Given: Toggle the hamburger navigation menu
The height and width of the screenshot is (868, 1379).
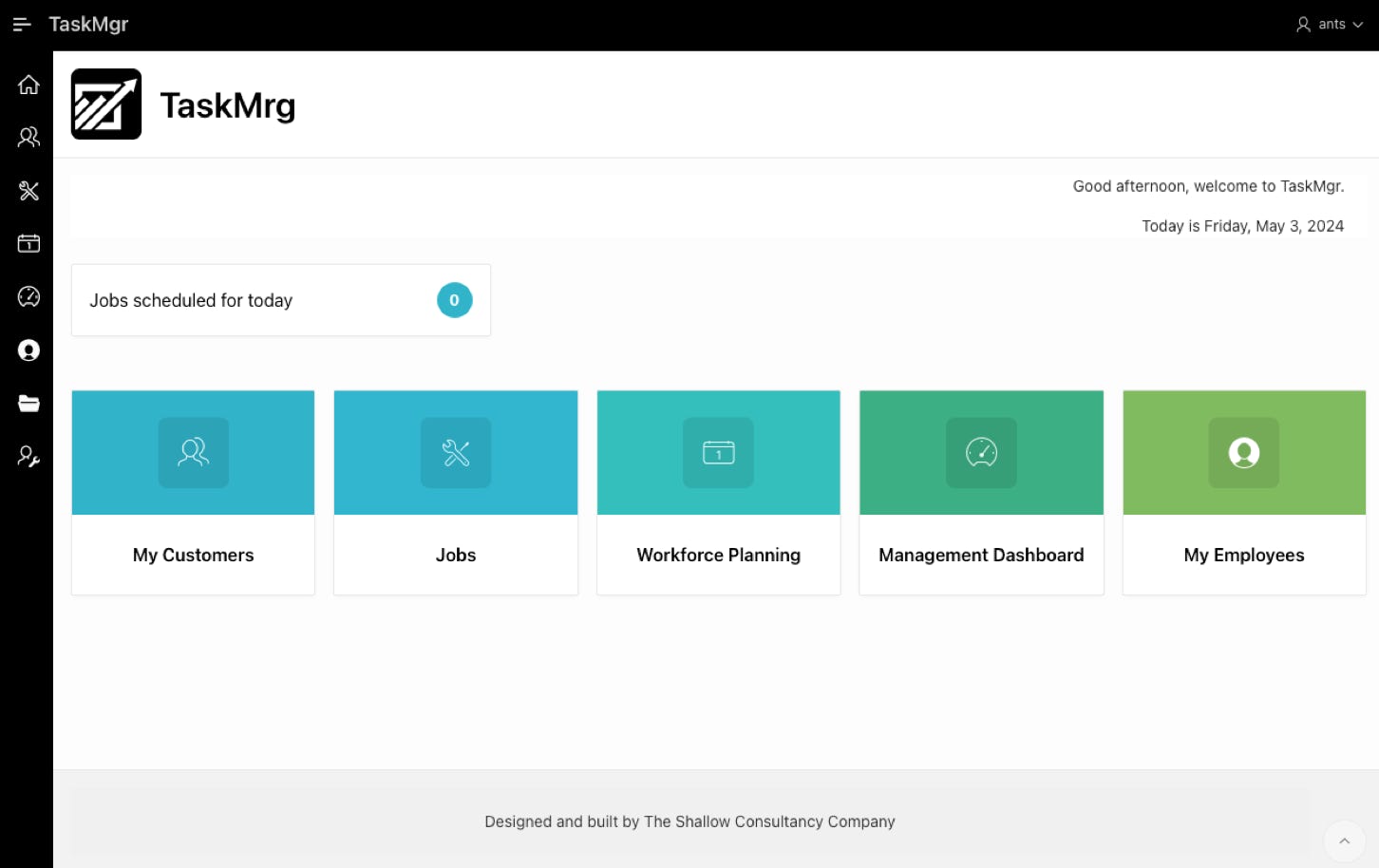Looking at the screenshot, I should (x=22, y=25).
